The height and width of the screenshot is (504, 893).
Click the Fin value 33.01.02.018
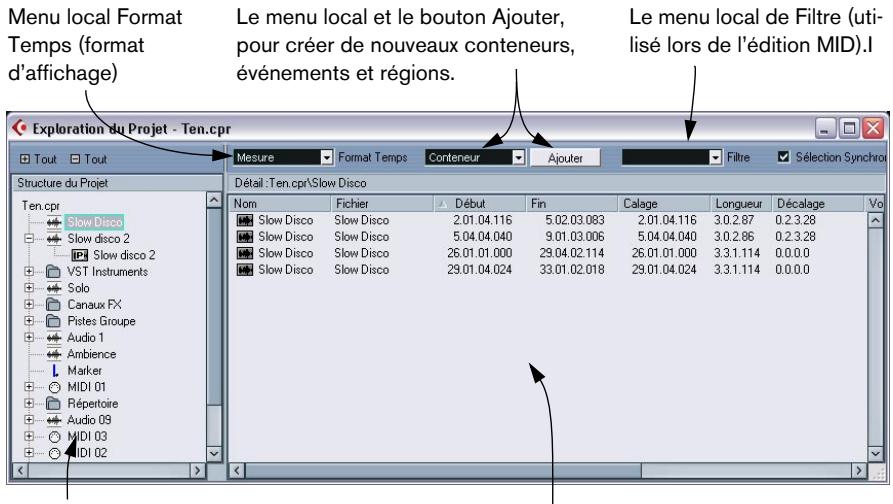click(x=572, y=270)
